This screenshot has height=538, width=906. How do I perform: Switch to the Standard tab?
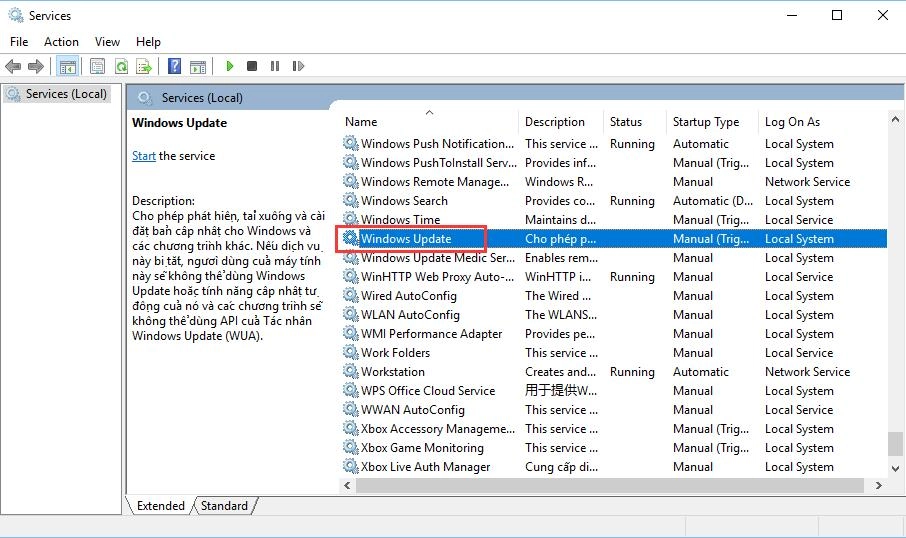pyautogui.click(x=224, y=506)
